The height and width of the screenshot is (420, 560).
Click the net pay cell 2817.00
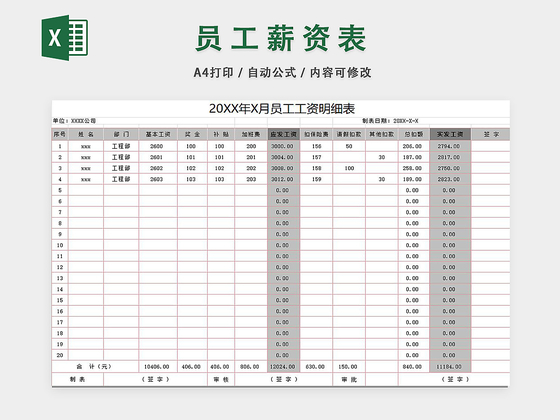[x=449, y=157]
